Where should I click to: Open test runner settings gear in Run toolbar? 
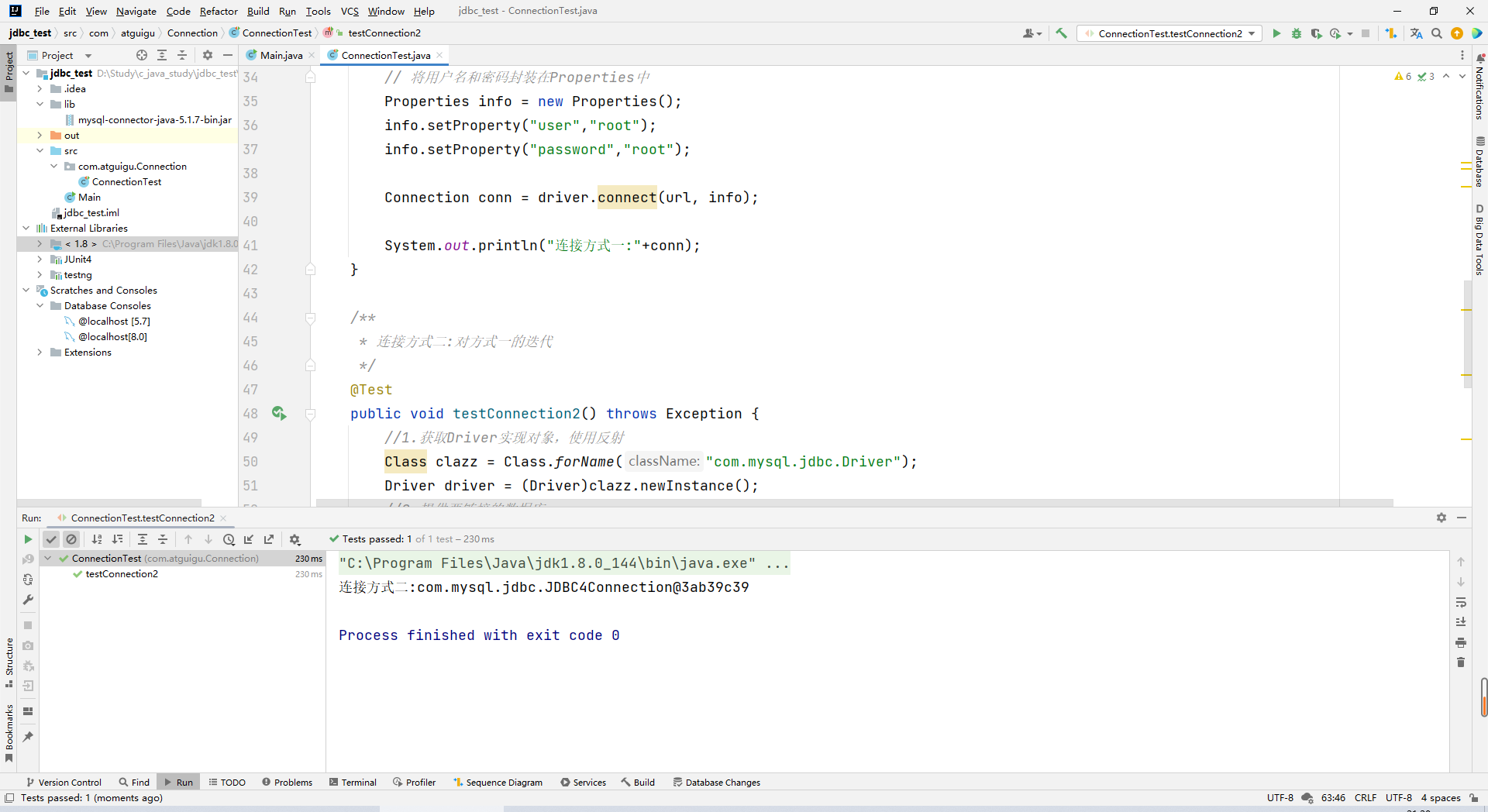[294, 539]
